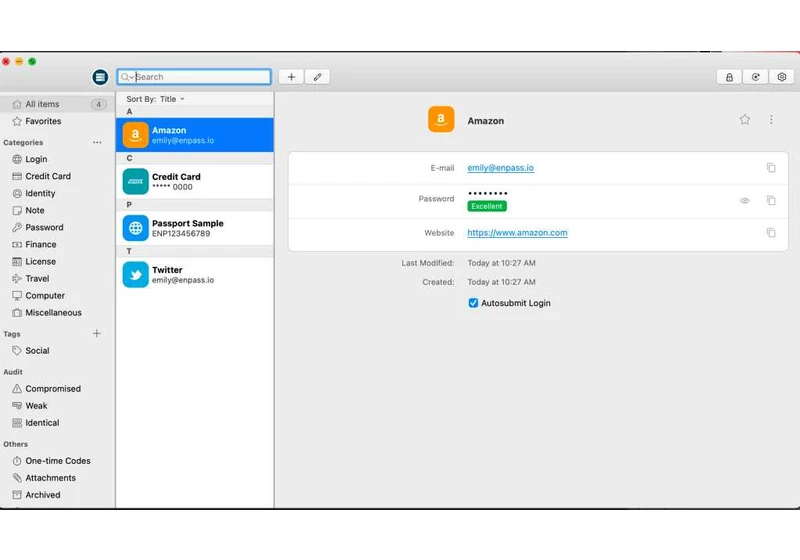Add a new tag with plus
Viewport: 800px width, 560px height.
pos(96,334)
